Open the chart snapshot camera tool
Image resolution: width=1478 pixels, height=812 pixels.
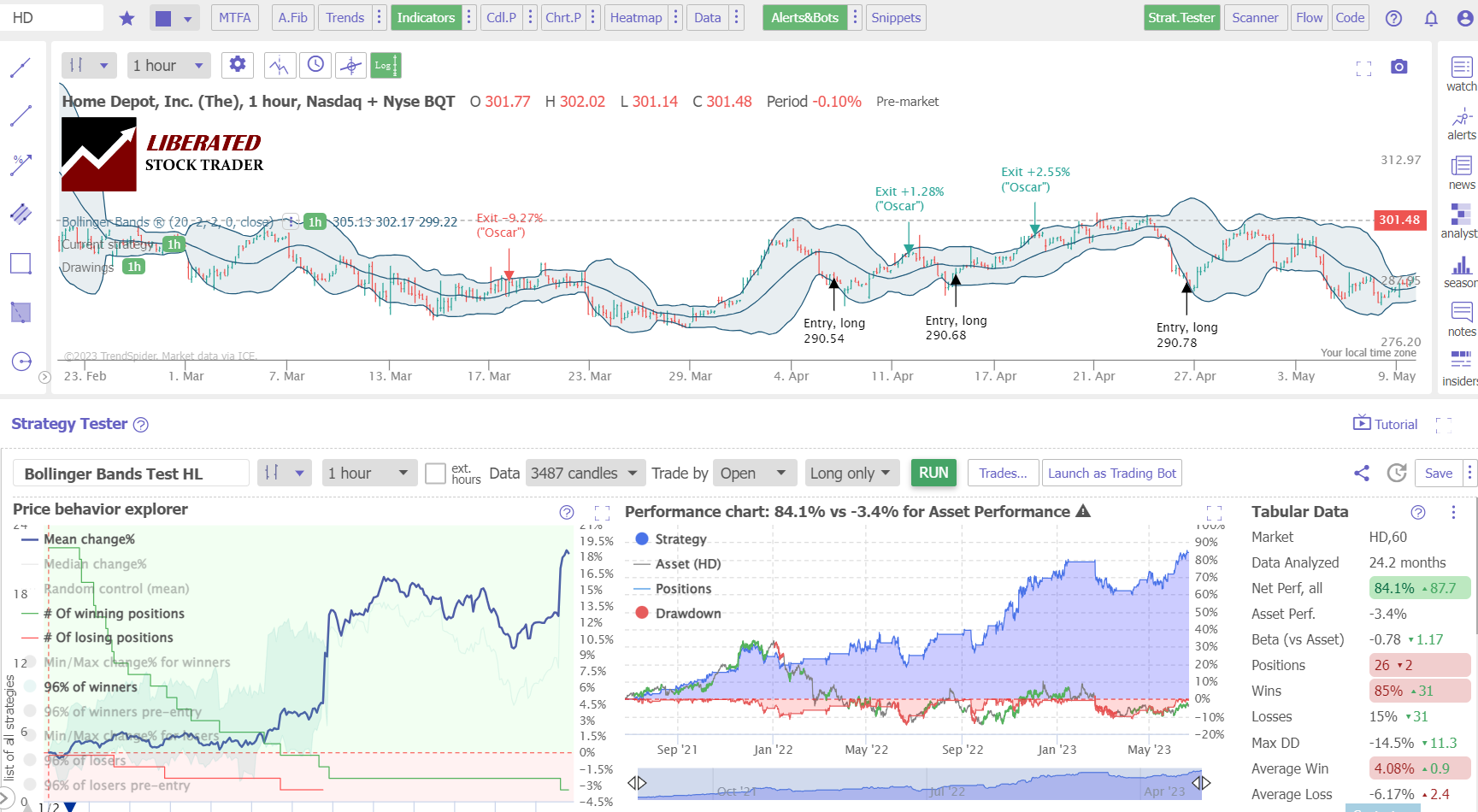coord(1399,66)
